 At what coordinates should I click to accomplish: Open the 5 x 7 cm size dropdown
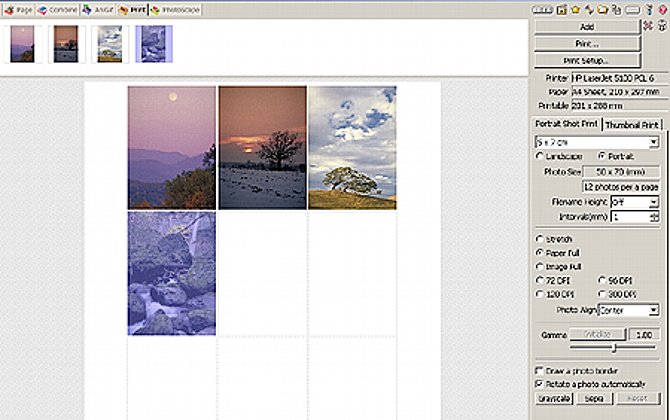(653, 142)
